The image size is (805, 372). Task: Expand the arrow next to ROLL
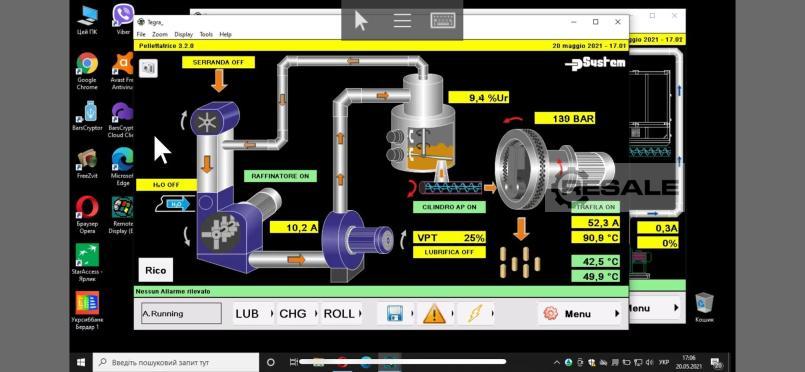point(360,314)
